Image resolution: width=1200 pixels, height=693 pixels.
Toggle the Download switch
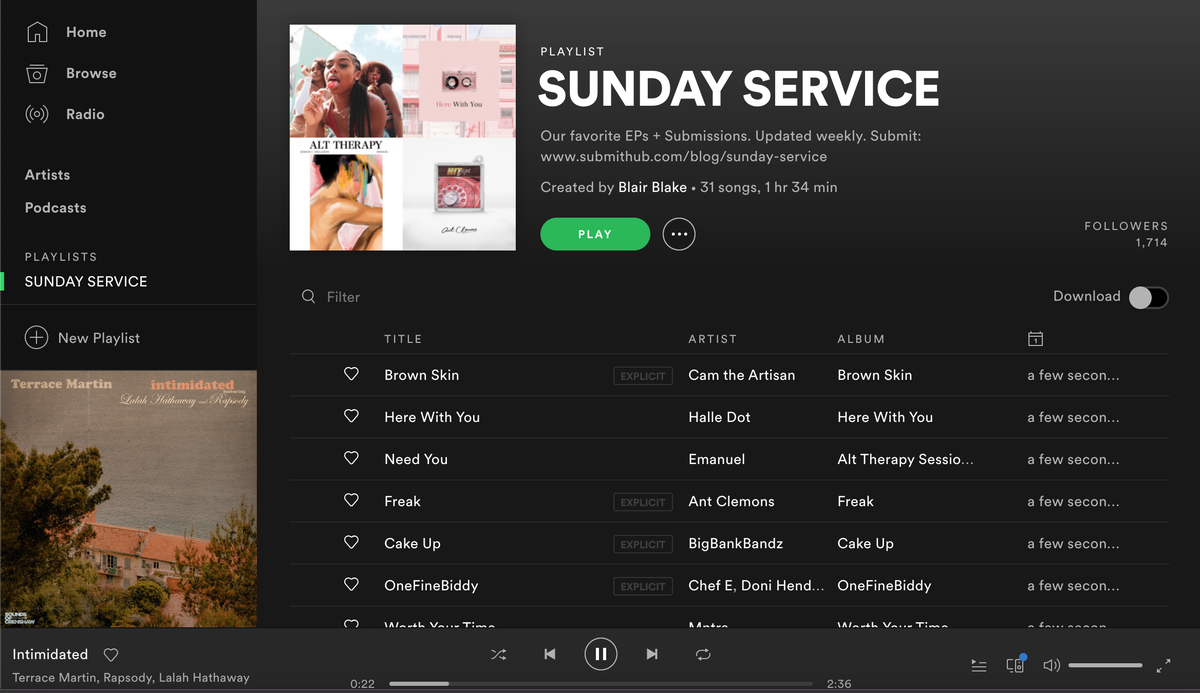coord(1148,297)
